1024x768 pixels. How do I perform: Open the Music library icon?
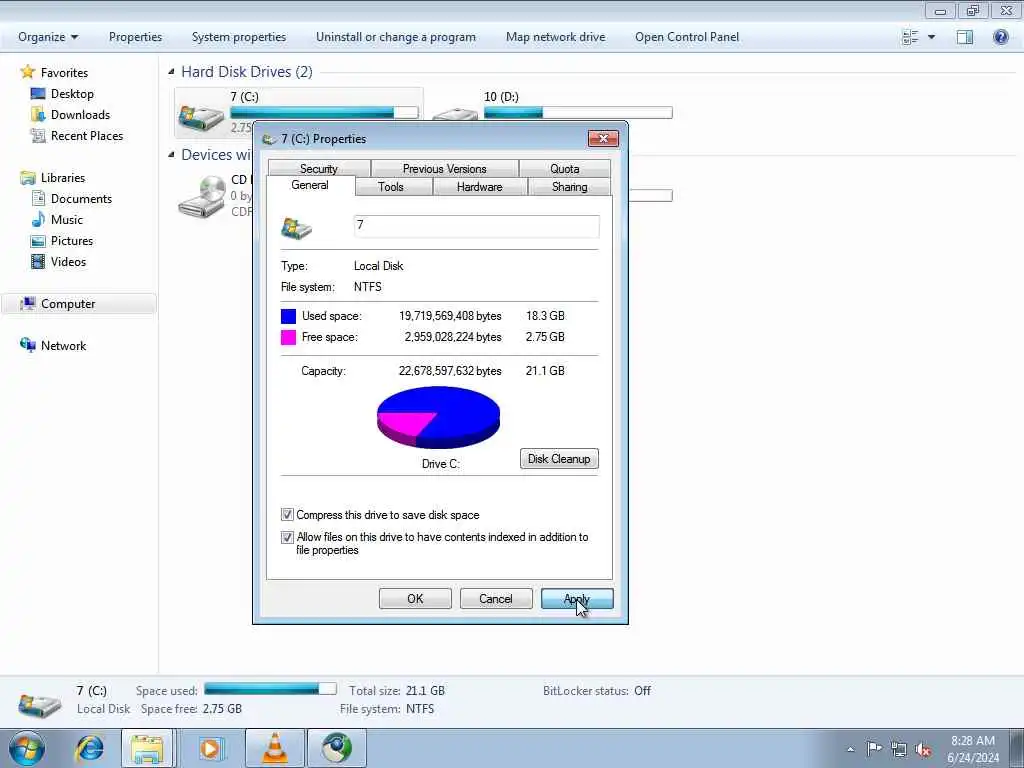click(38, 219)
